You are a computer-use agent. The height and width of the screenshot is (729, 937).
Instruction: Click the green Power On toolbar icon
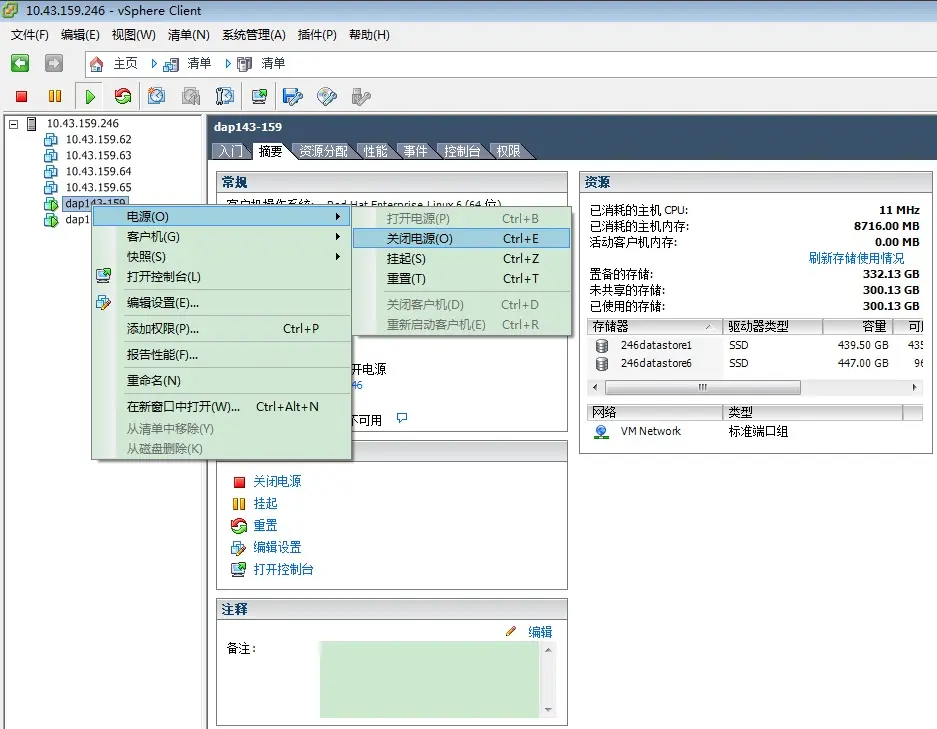click(90, 96)
